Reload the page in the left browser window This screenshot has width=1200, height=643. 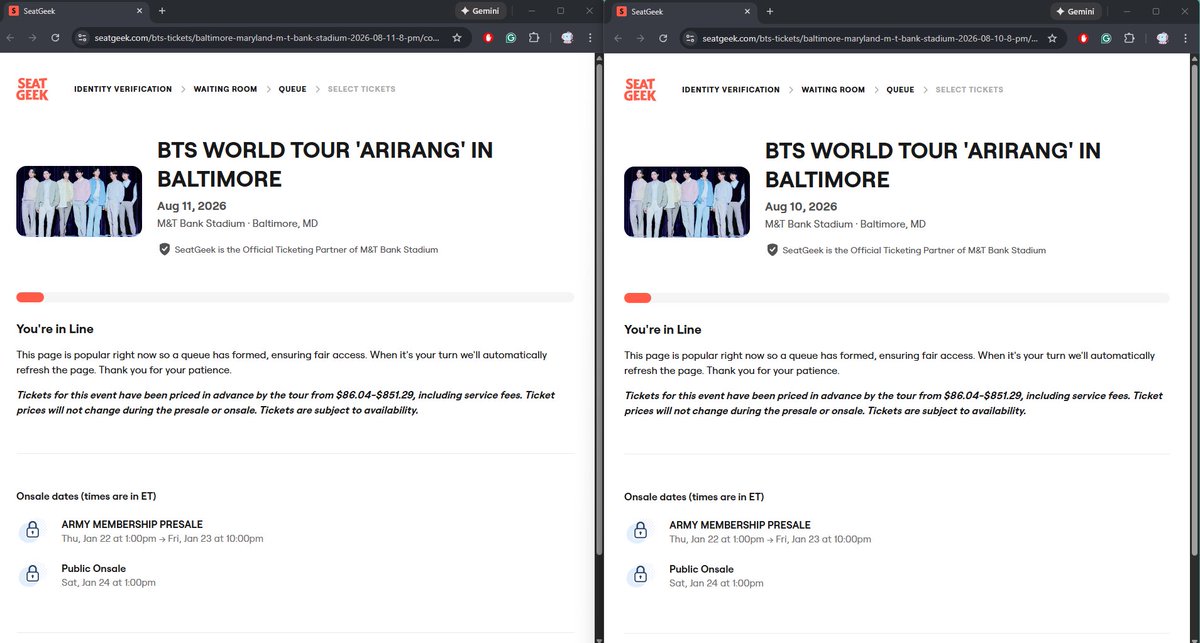point(55,38)
